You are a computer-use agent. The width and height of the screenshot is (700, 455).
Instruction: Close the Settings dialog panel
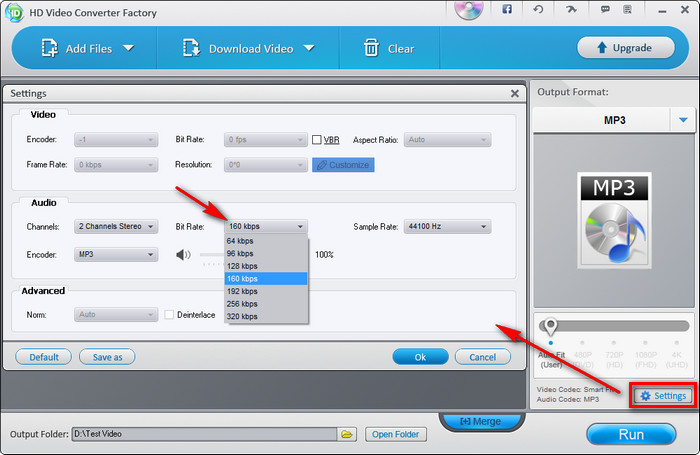coord(515,93)
